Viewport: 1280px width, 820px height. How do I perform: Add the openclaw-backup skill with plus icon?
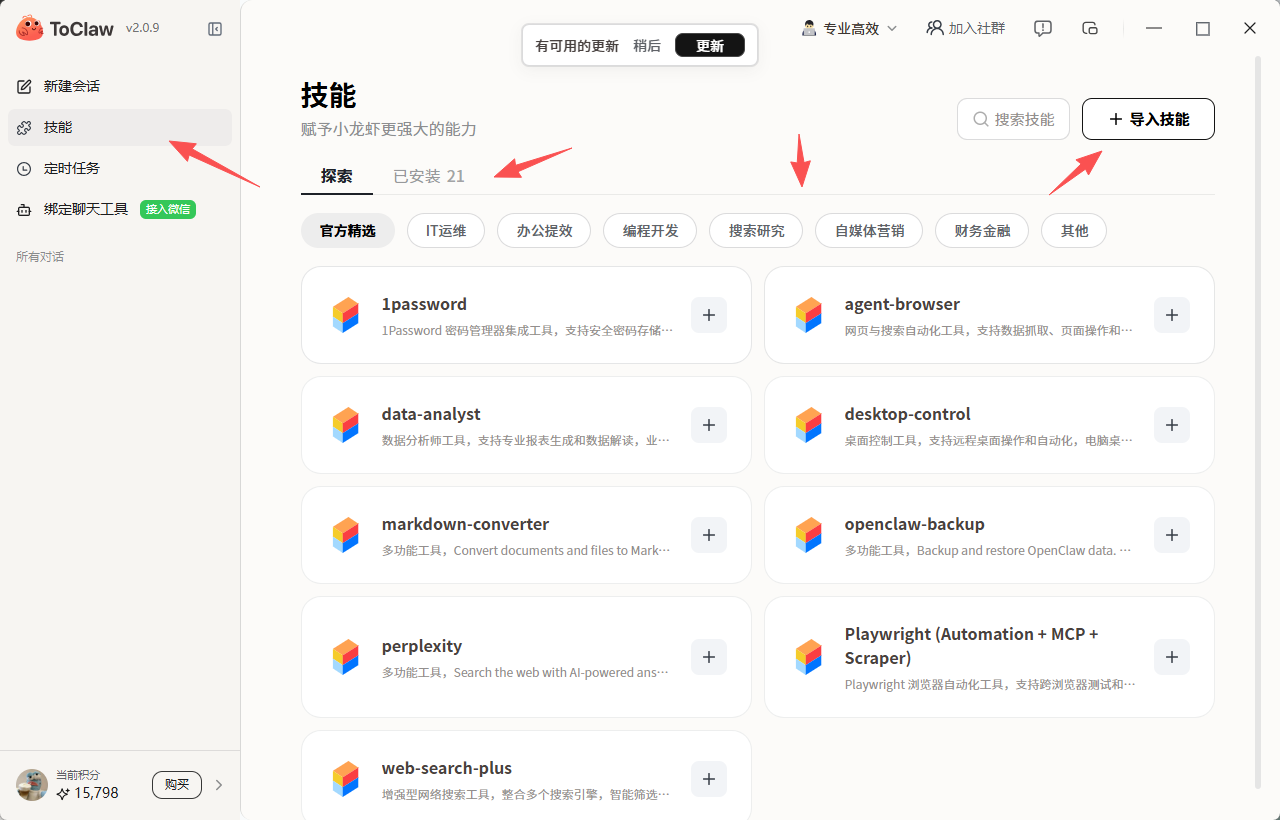1172,535
